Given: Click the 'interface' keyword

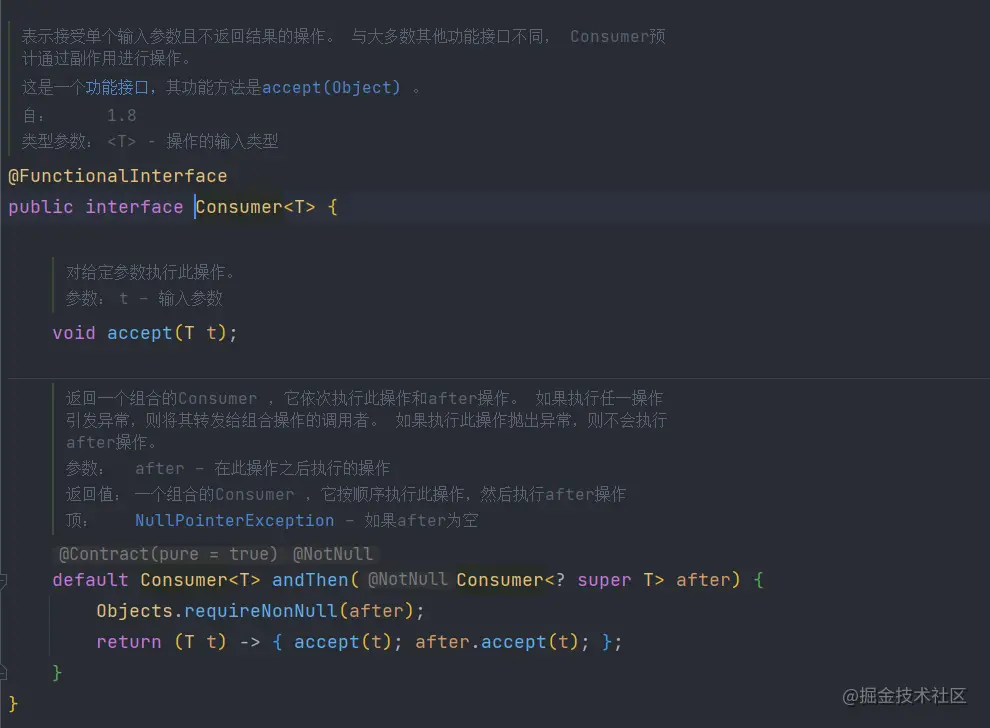Looking at the screenshot, I should [x=134, y=207].
